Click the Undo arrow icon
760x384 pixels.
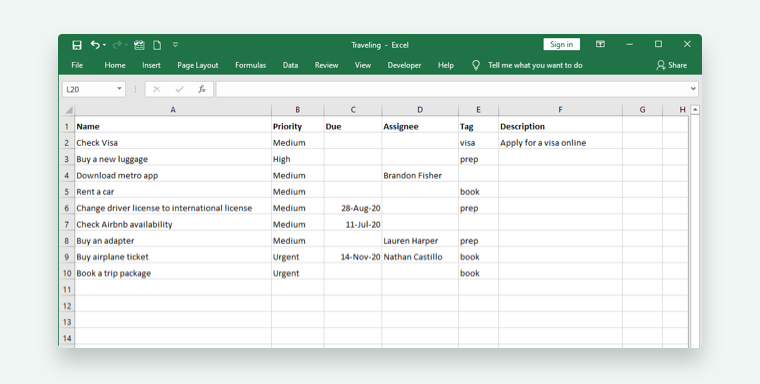coord(95,45)
